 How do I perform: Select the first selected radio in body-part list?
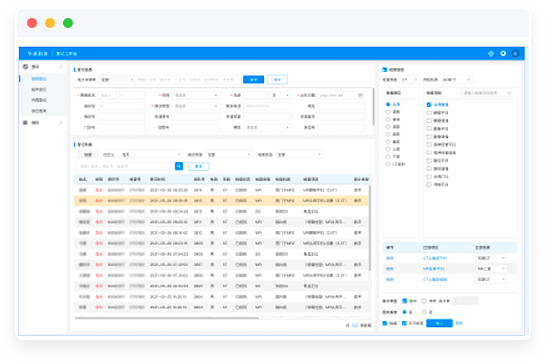coord(388,104)
